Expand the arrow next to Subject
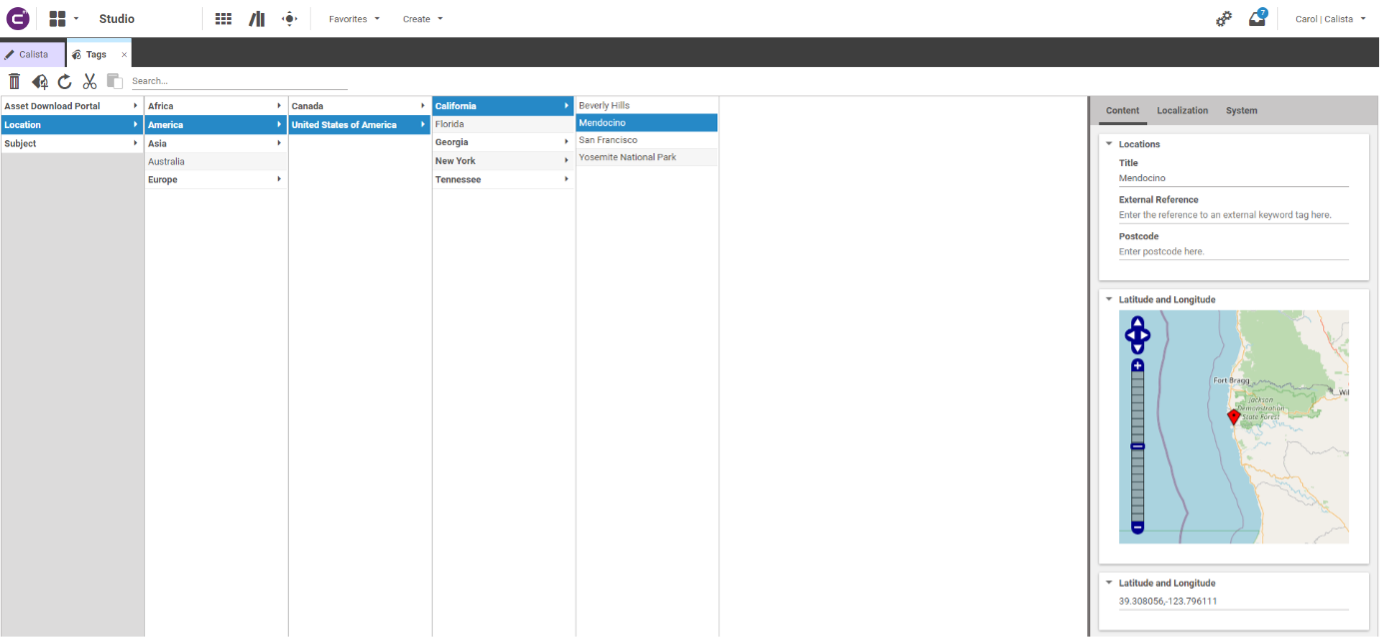The width and height of the screenshot is (1384, 641). (x=135, y=144)
